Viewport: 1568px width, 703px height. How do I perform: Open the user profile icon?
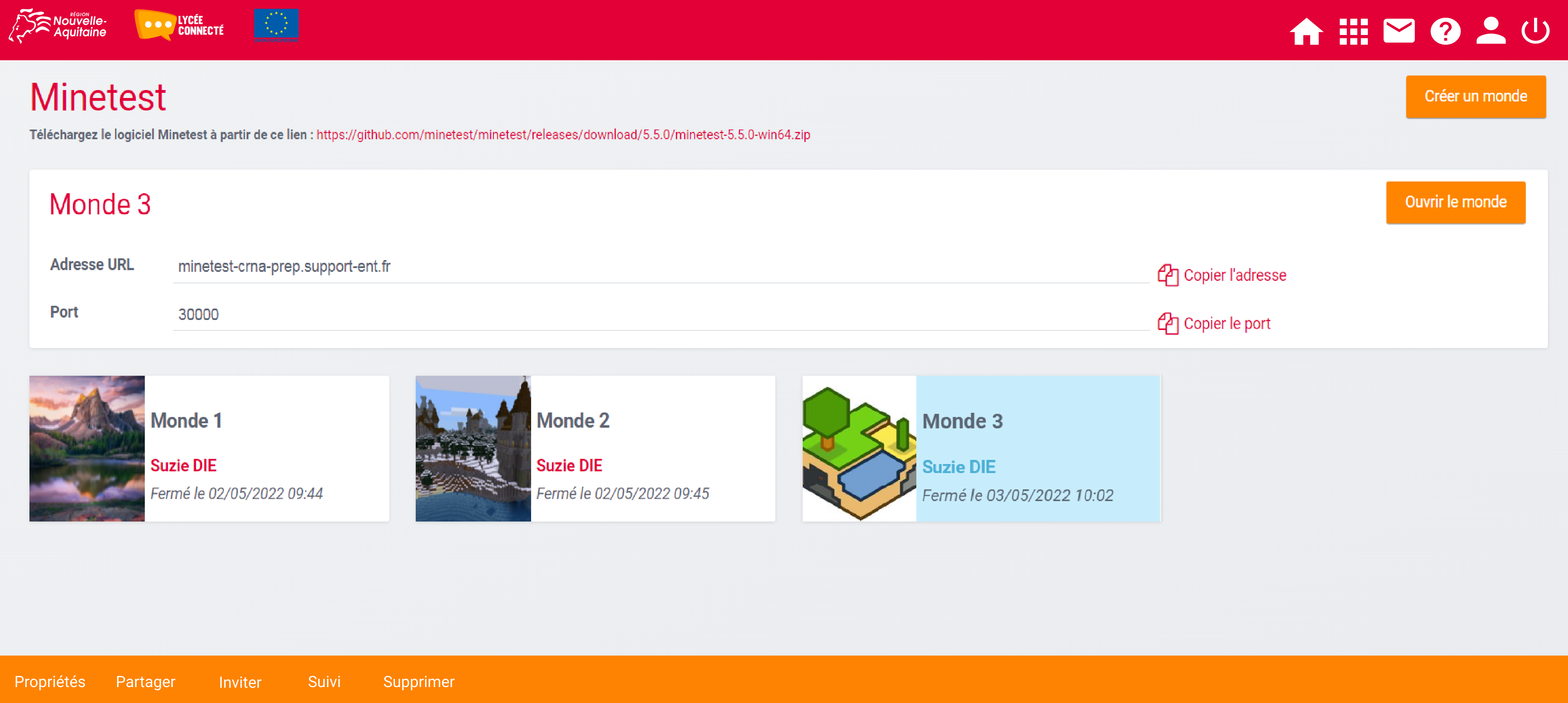[x=1491, y=31]
